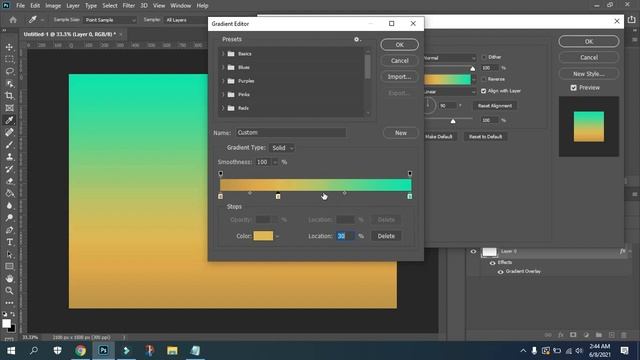Select the Eraser tool
The image size is (640, 360).
click(x=9, y=181)
